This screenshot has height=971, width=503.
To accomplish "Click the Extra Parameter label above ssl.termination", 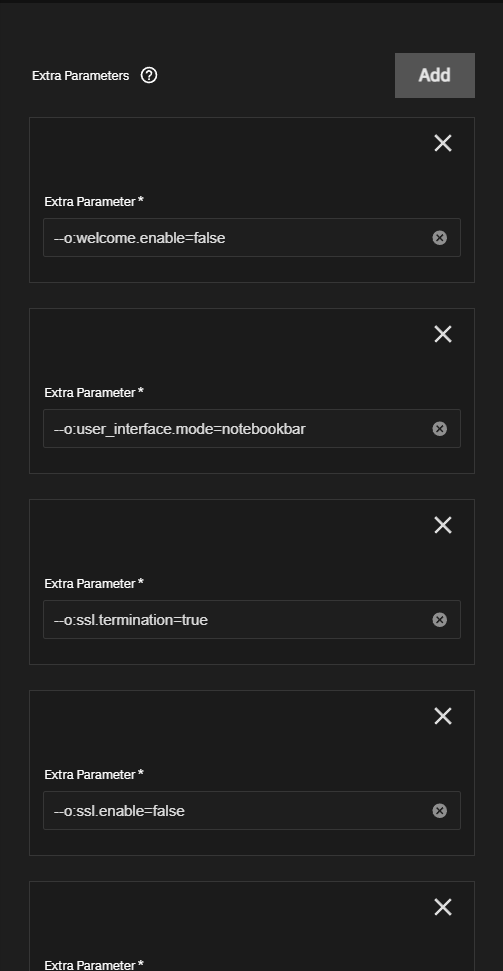I will click(x=94, y=584).
